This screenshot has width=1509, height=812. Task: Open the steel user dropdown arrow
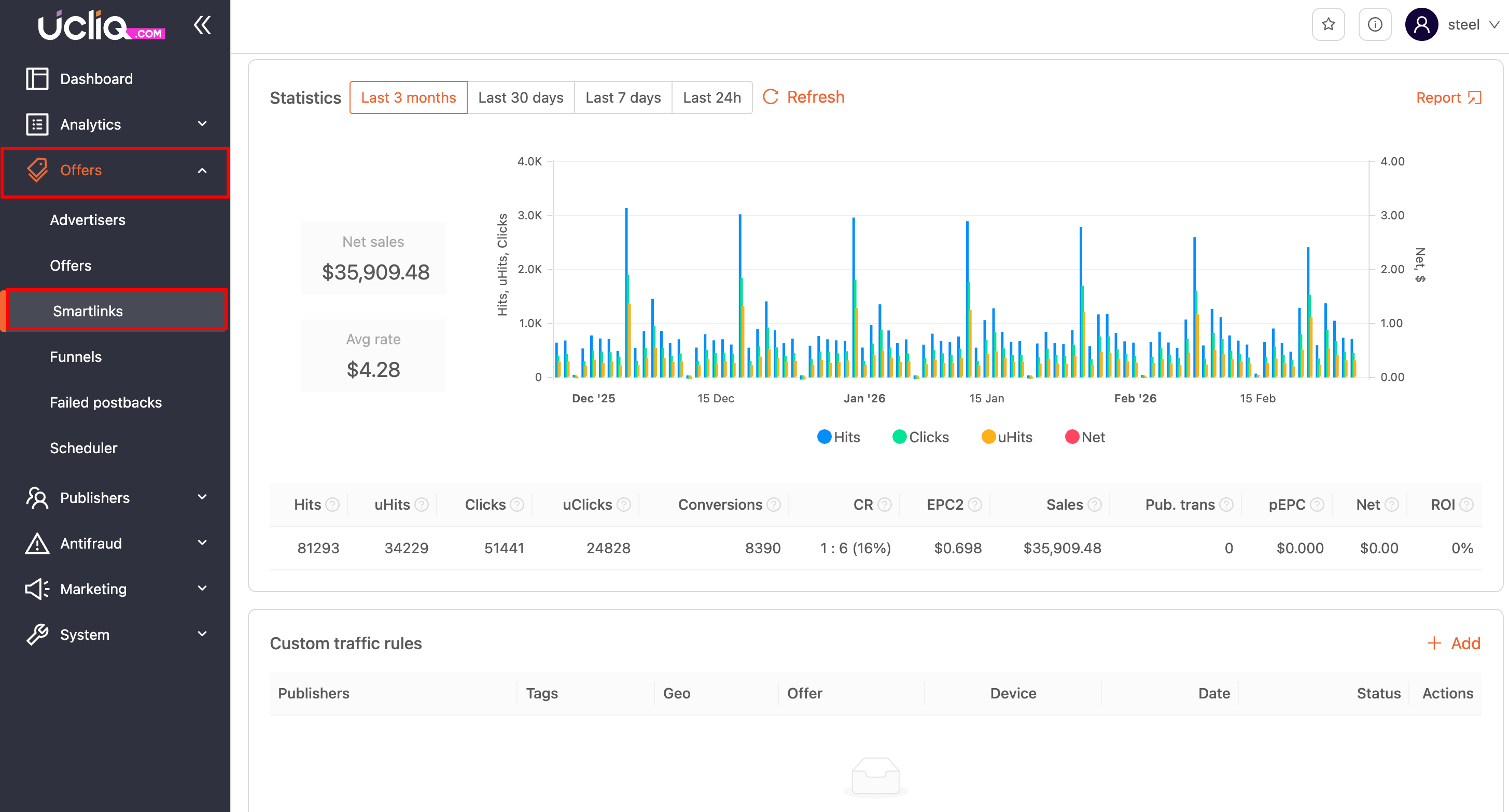(1494, 24)
